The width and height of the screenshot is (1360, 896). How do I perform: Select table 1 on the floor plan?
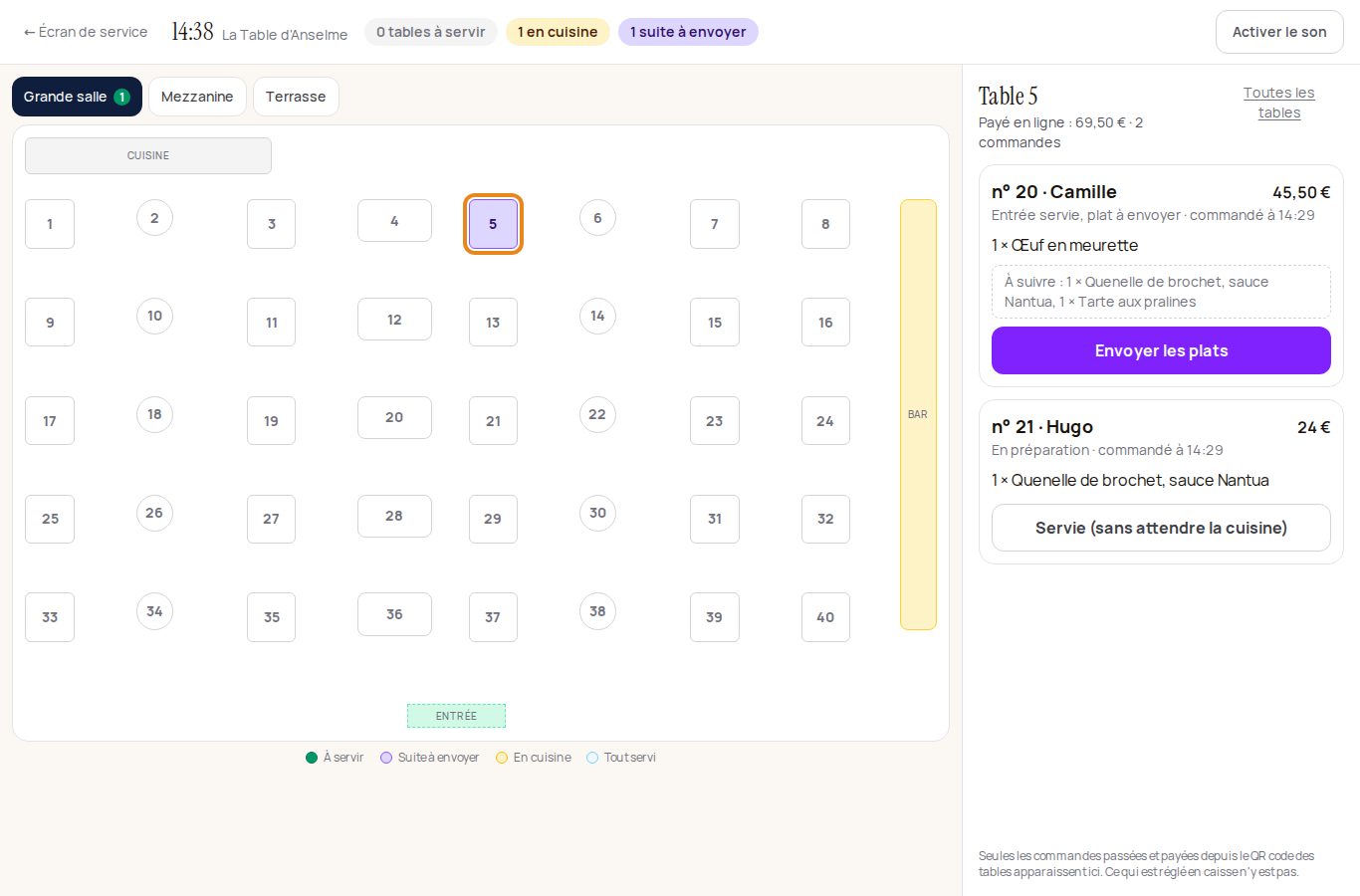[50, 224]
